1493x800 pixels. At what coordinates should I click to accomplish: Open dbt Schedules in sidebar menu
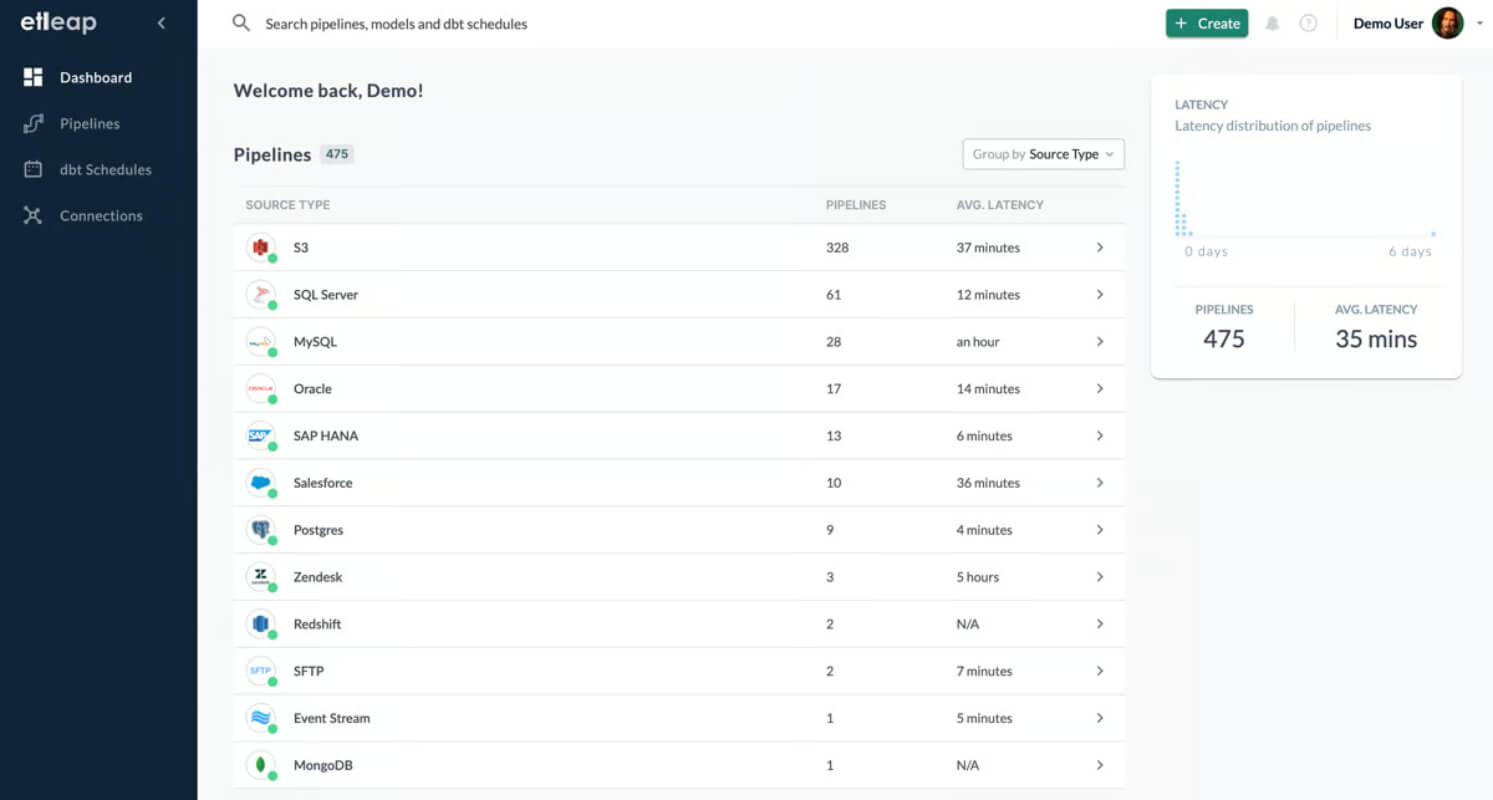tap(106, 169)
